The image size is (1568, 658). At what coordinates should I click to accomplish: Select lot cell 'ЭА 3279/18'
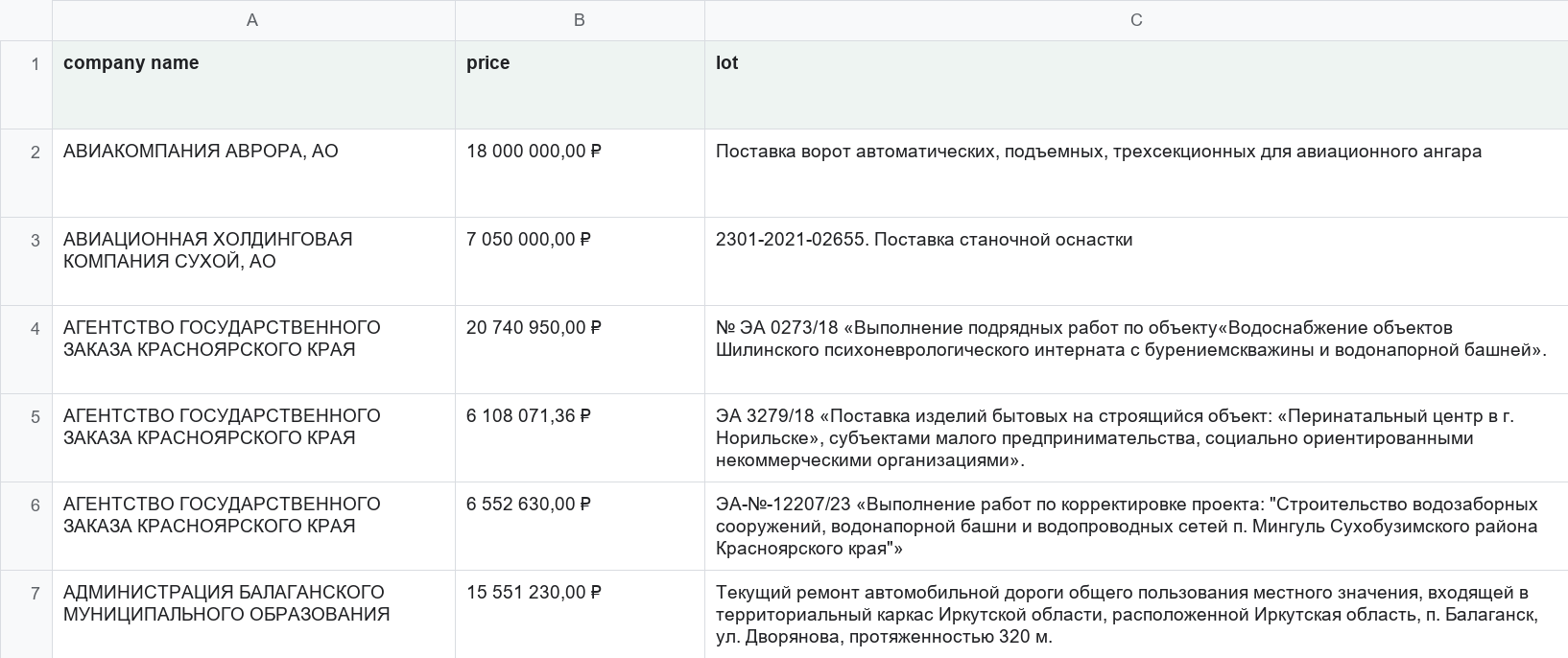click(1136, 437)
